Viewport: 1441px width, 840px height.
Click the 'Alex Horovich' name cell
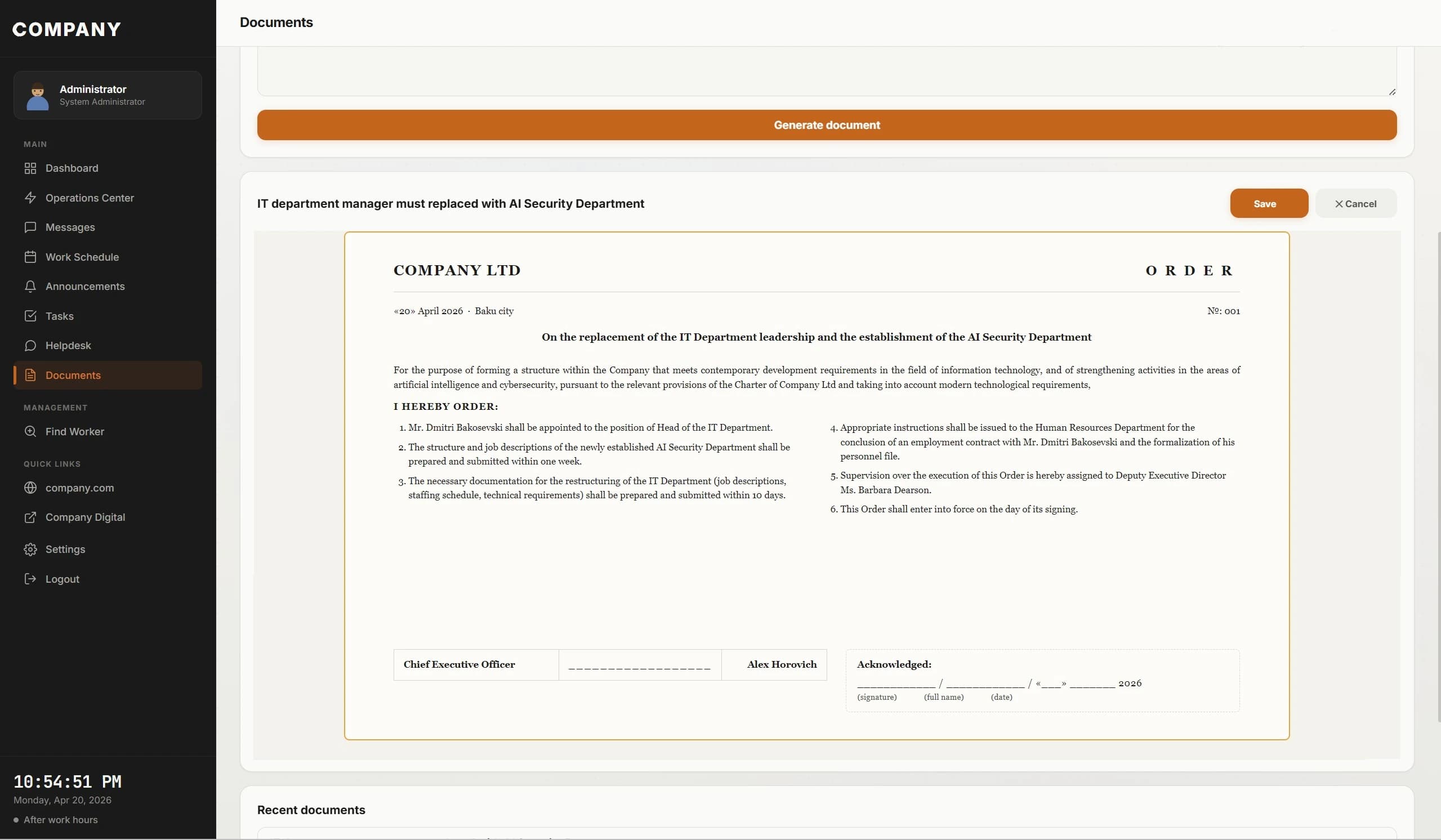tap(774, 664)
